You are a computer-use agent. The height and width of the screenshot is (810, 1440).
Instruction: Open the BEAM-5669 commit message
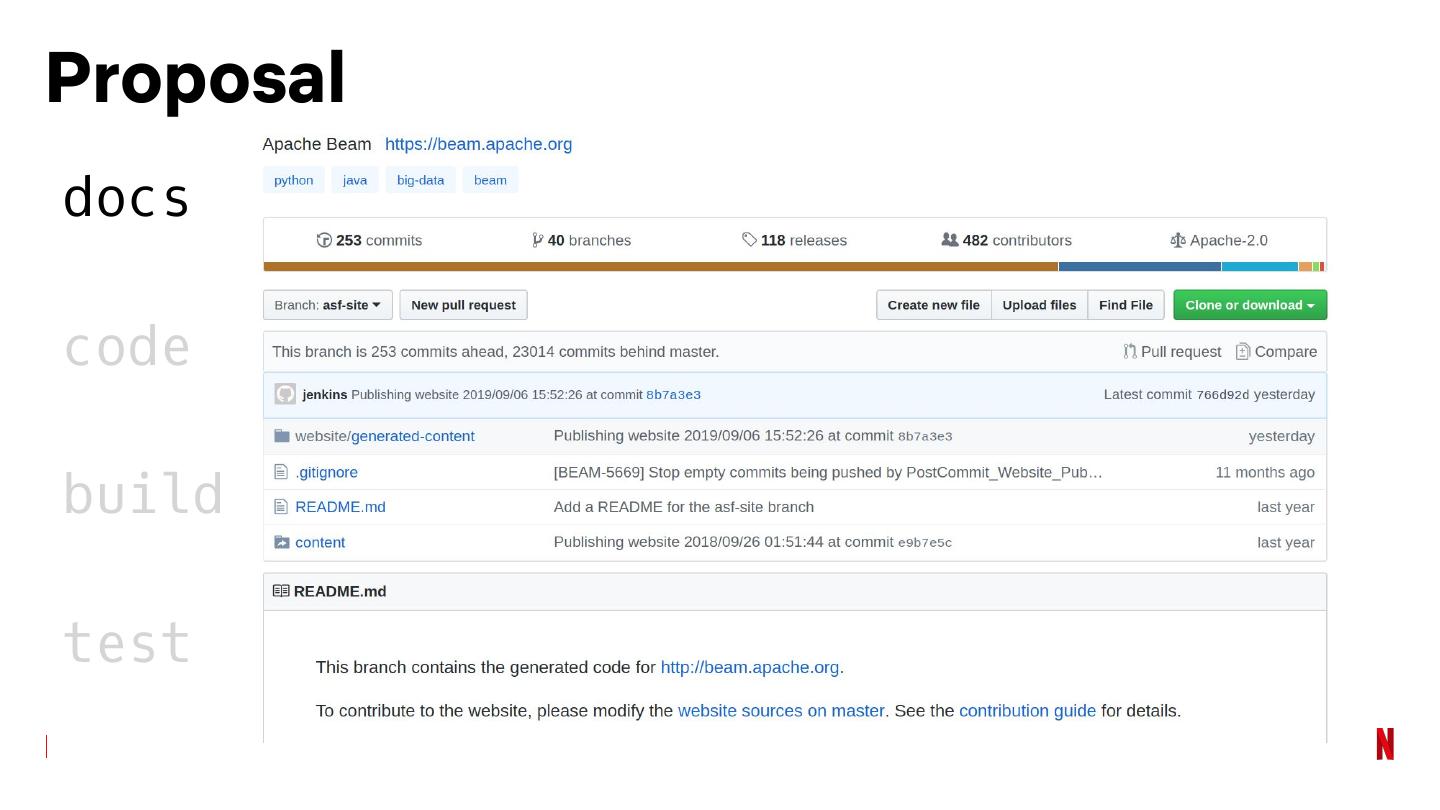(828, 472)
